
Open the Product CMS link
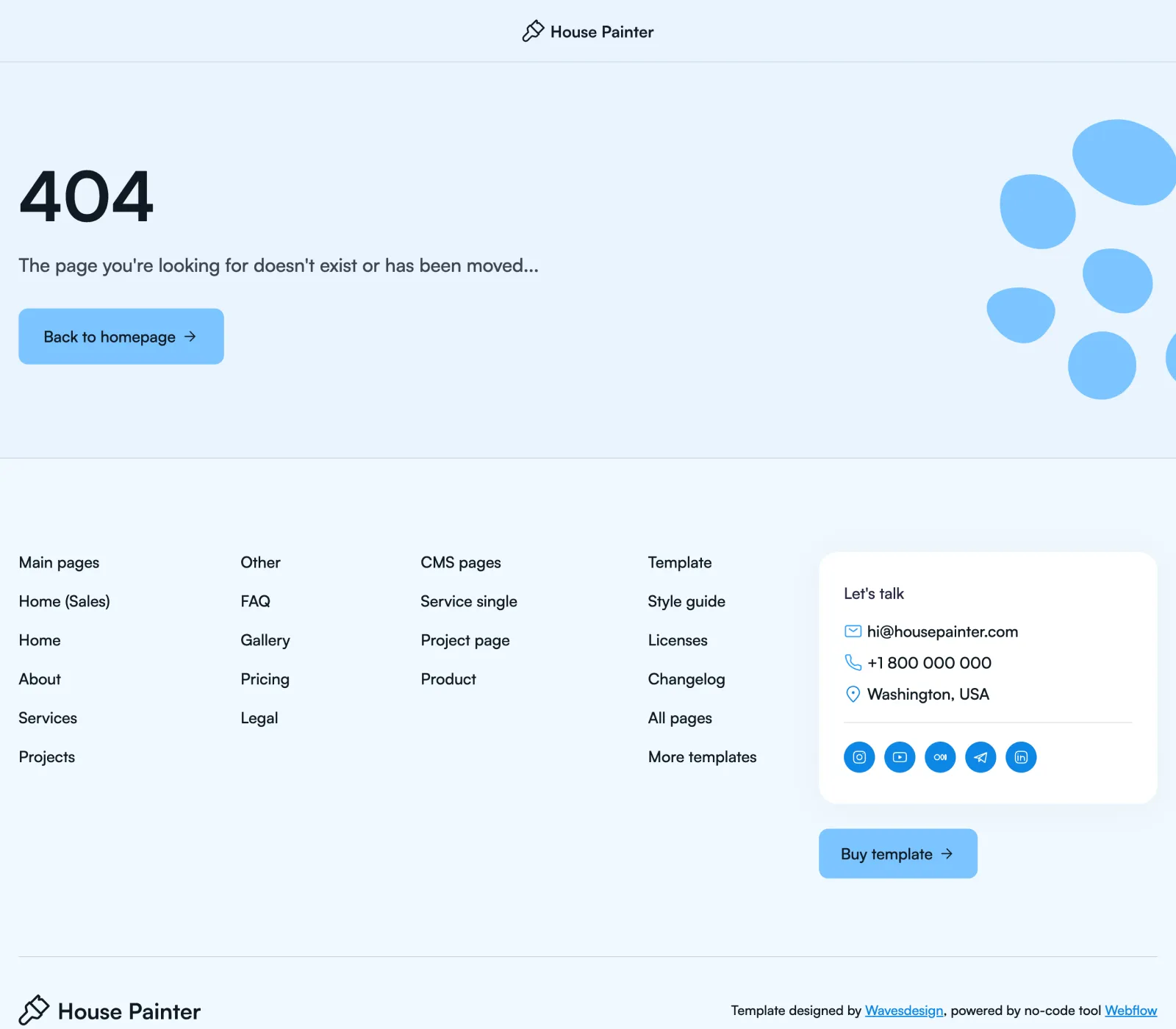pos(448,679)
